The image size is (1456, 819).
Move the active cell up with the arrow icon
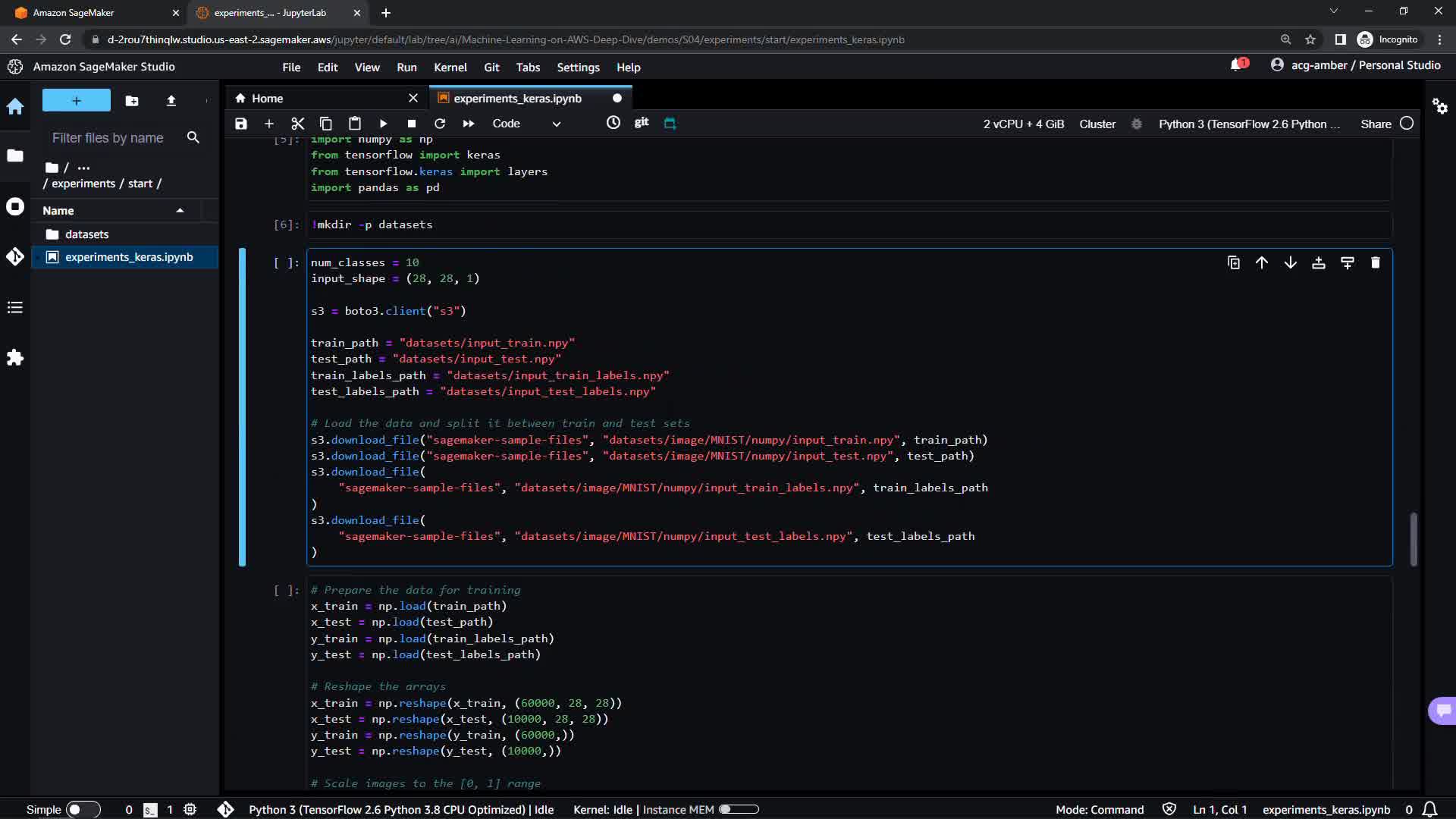click(1262, 263)
